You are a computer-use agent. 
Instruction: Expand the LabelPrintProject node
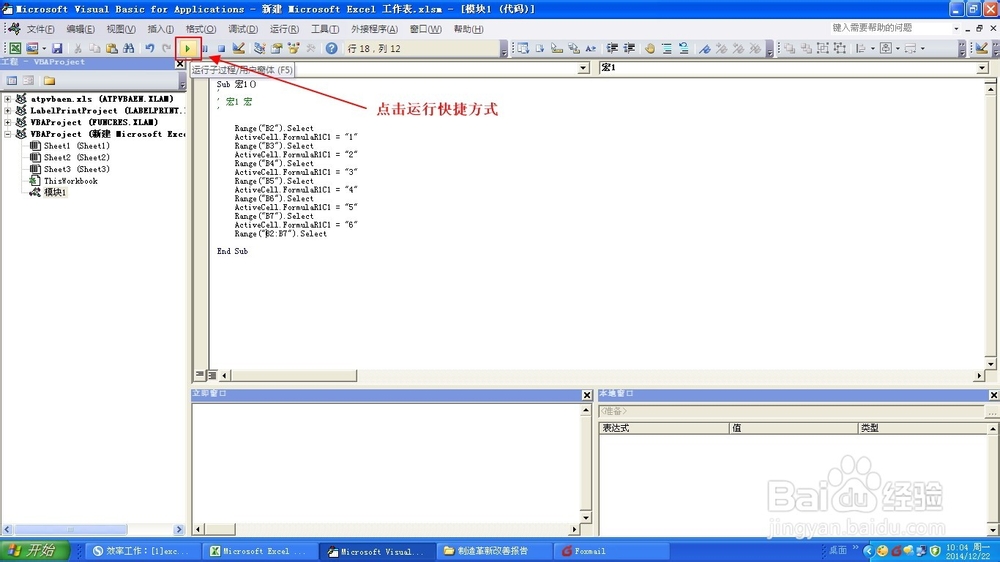(x=8, y=110)
